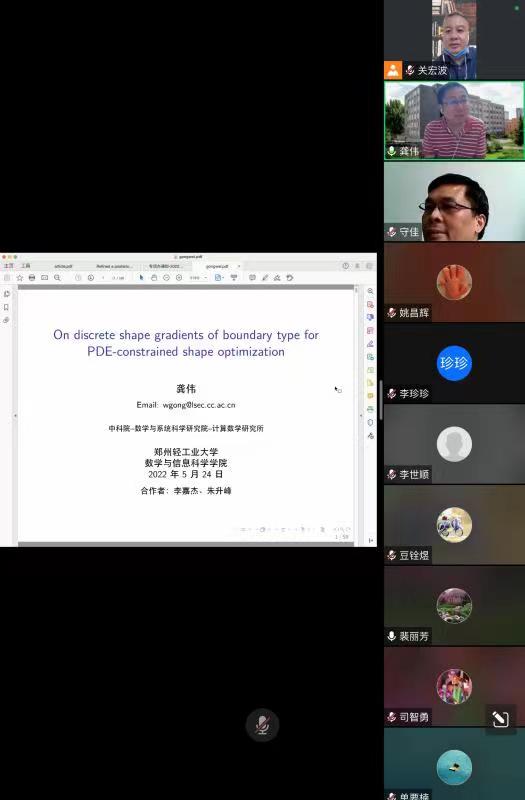Open the notifications bell in Acrobat
The image size is (525, 800).
tap(357, 266)
